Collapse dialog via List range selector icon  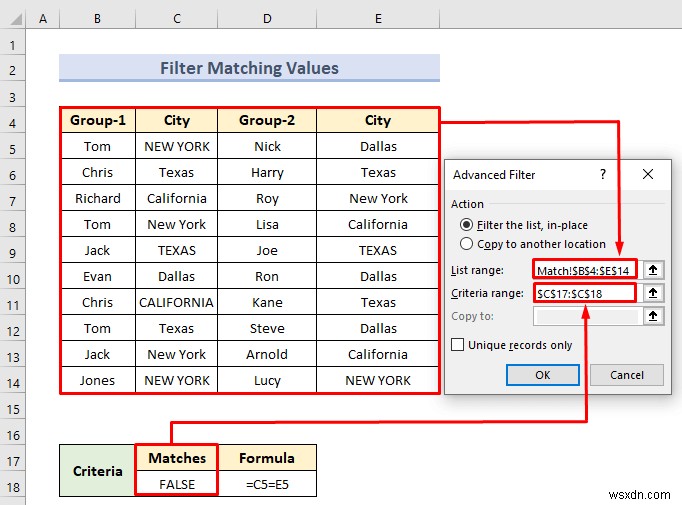(x=653, y=270)
